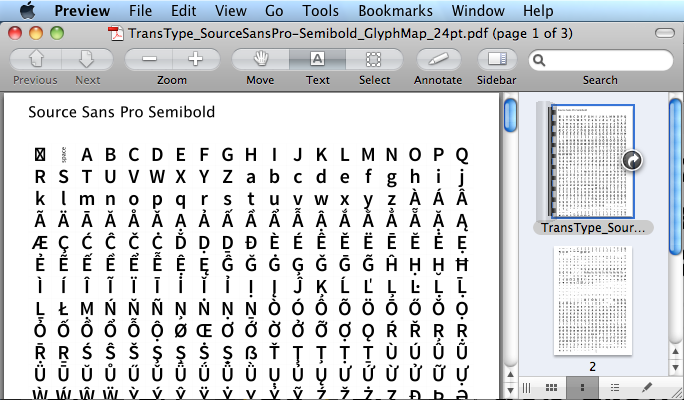The height and width of the screenshot is (400, 684).
Task: Open the Help menu
Action: pyautogui.click(x=538, y=10)
